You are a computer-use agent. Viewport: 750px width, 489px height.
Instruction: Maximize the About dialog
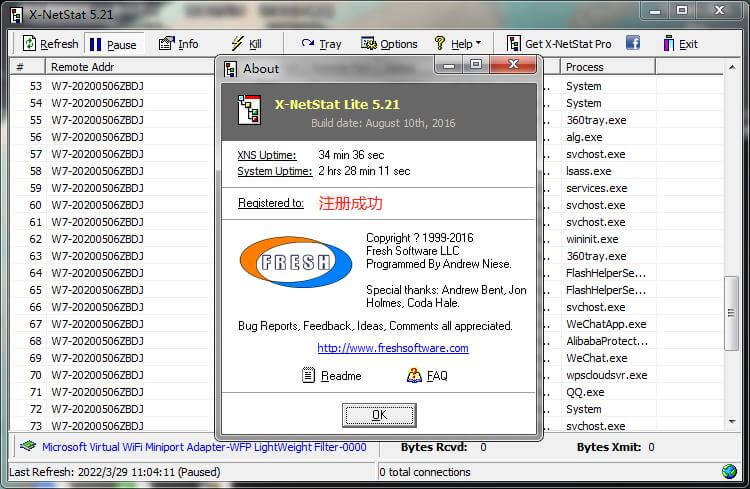pos(475,65)
